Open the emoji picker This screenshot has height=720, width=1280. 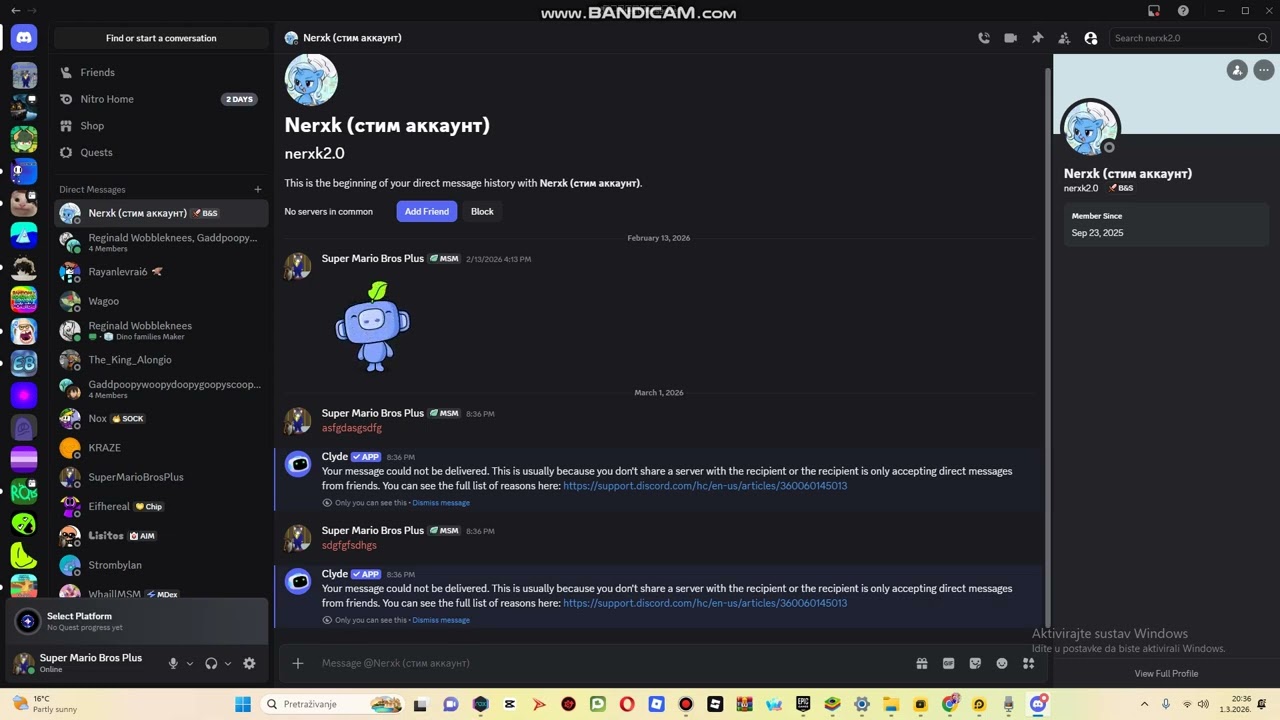1002,663
